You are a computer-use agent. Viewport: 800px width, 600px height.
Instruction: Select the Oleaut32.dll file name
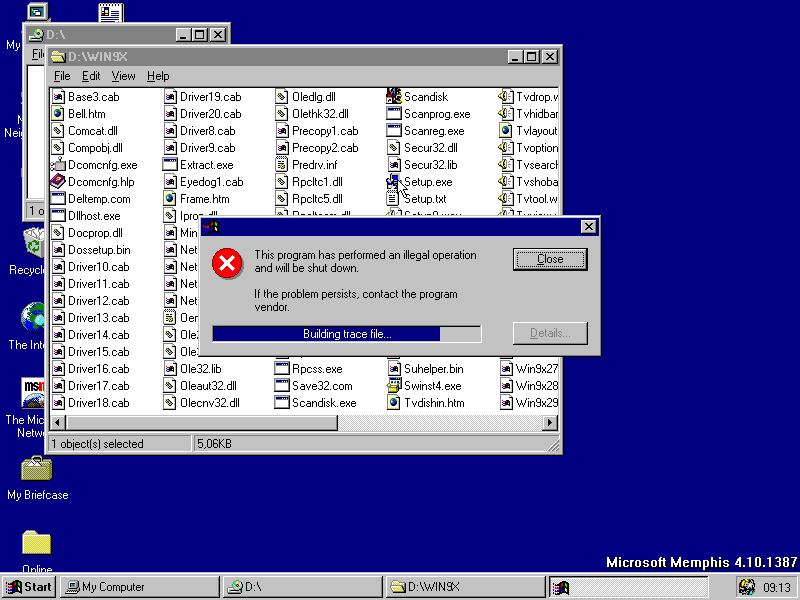pyautogui.click(x=208, y=386)
